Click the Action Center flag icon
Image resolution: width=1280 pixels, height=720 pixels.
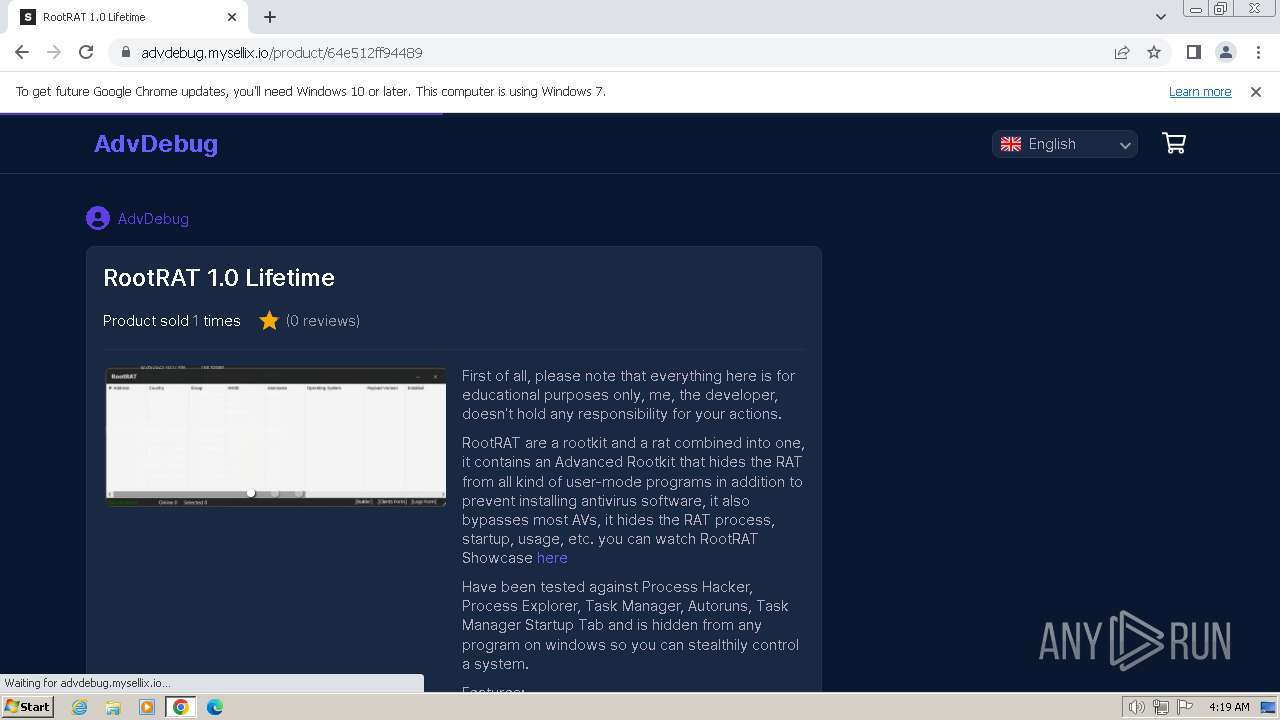(x=1184, y=707)
